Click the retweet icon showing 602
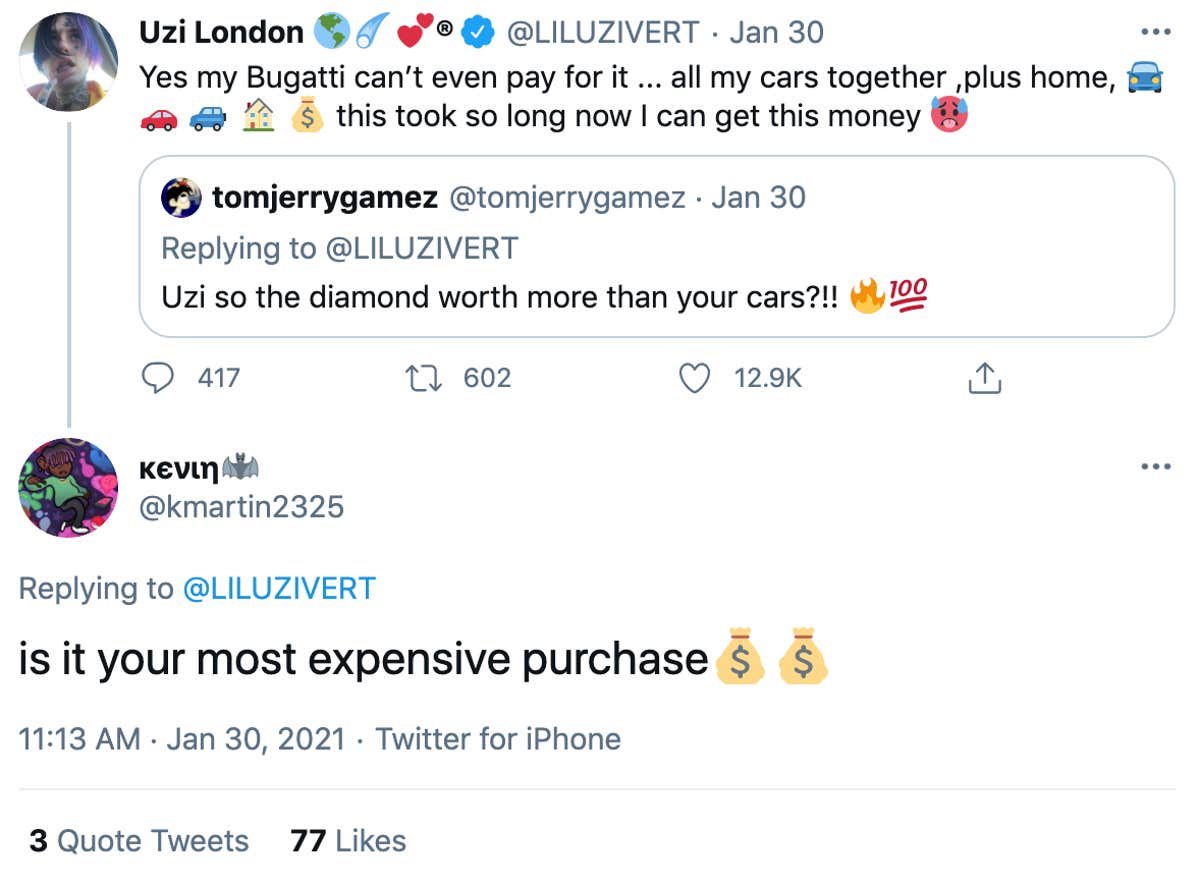Screen dimensions: 1200x886 [425, 378]
